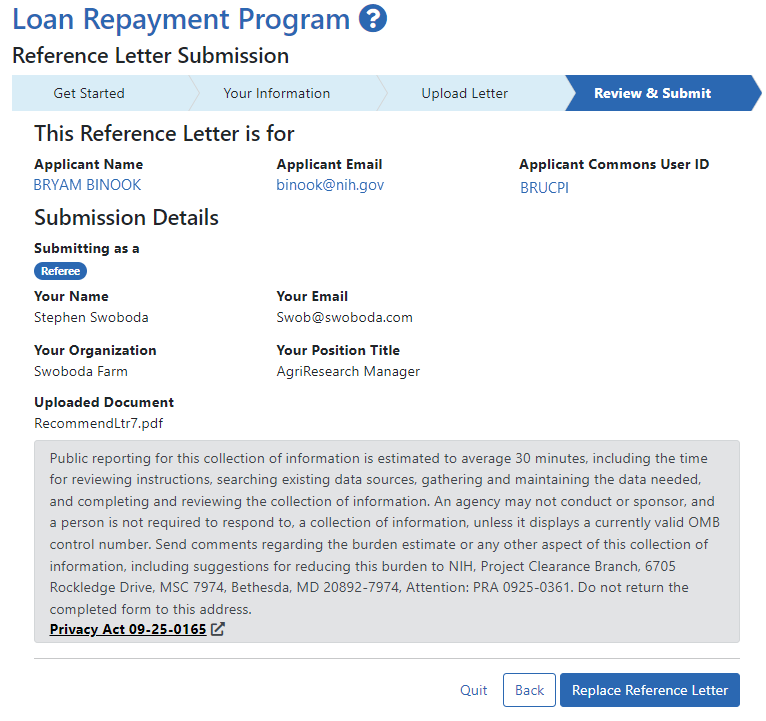
Task: Click the Applicant Email label
Action: [329, 164]
